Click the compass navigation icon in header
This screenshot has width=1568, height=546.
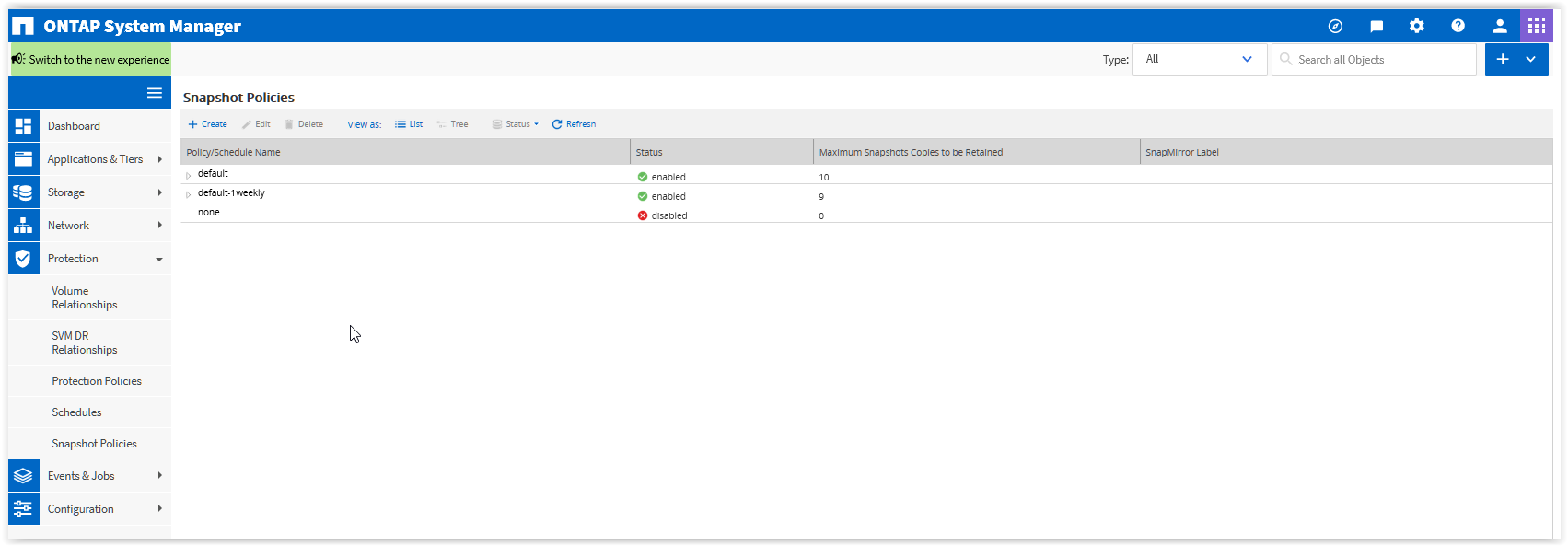1335,26
